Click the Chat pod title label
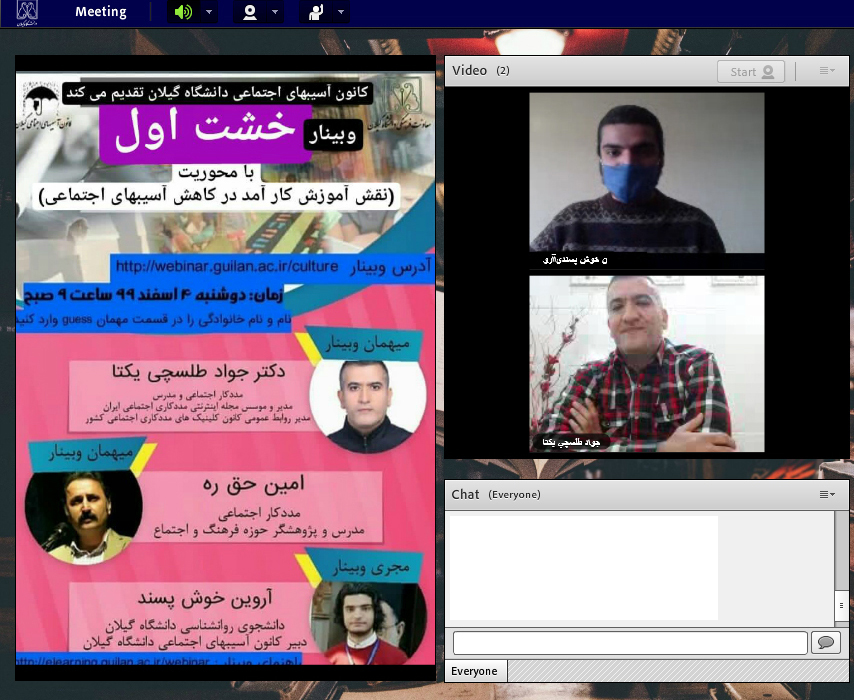This screenshot has width=854, height=700. coord(465,494)
